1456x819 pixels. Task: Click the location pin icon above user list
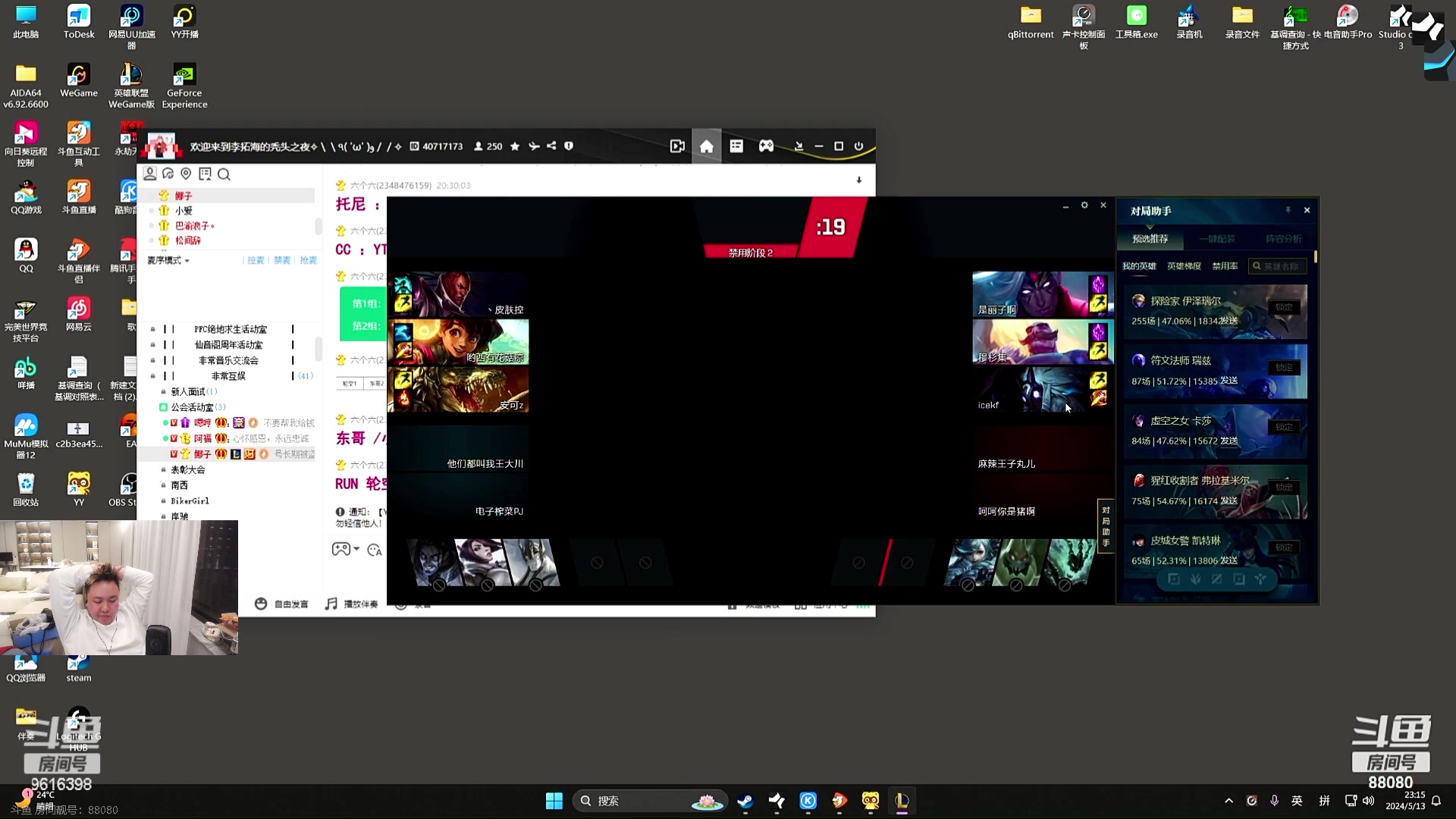(x=186, y=174)
